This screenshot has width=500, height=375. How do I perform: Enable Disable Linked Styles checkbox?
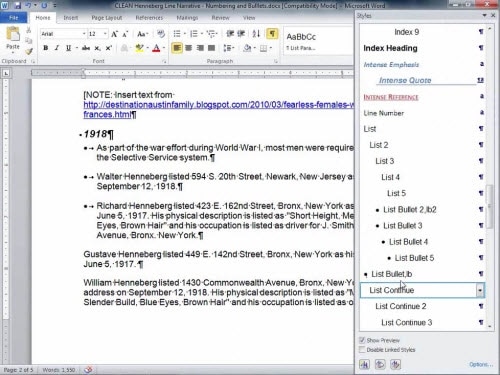pos(362,349)
